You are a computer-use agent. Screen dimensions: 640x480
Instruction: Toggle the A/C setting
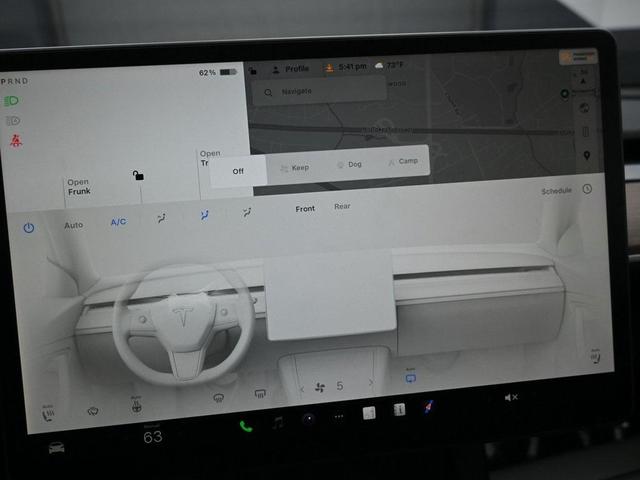tap(118, 221)
